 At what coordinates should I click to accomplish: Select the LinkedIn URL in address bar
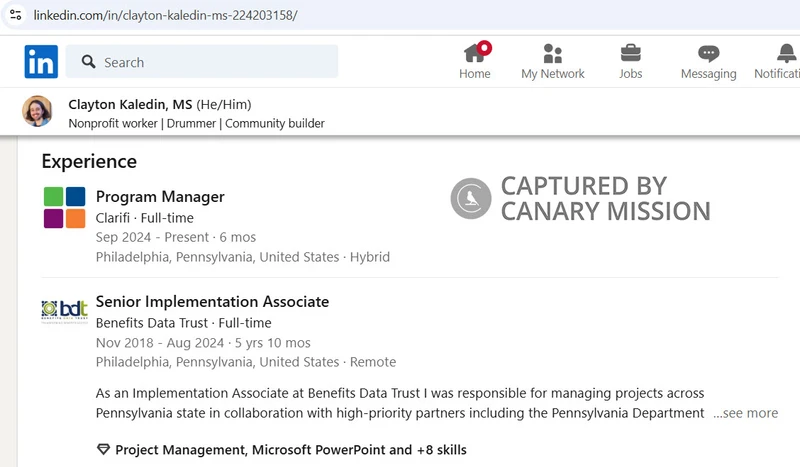pyautogui.click(x=165, y=15)
